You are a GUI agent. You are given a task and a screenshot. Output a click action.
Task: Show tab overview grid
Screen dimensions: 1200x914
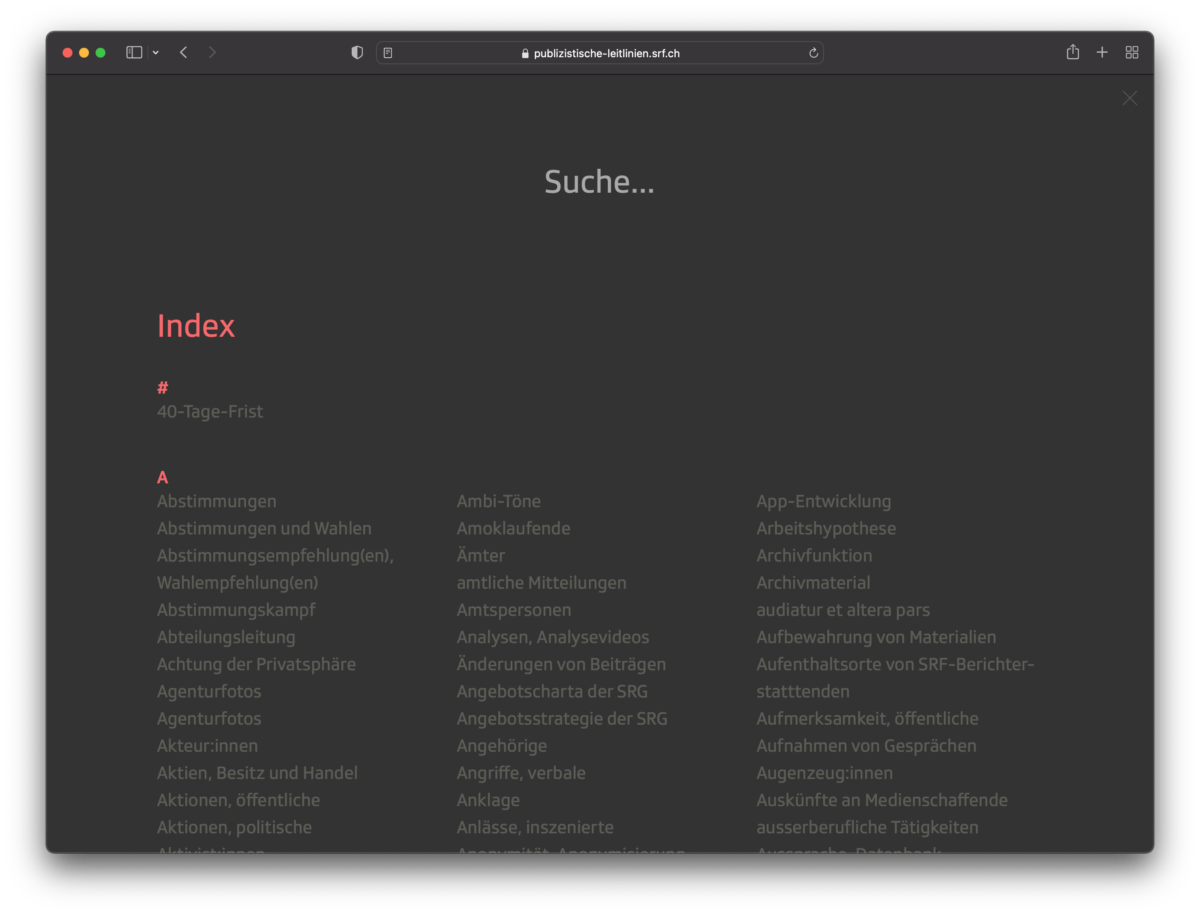[1132, 53]
